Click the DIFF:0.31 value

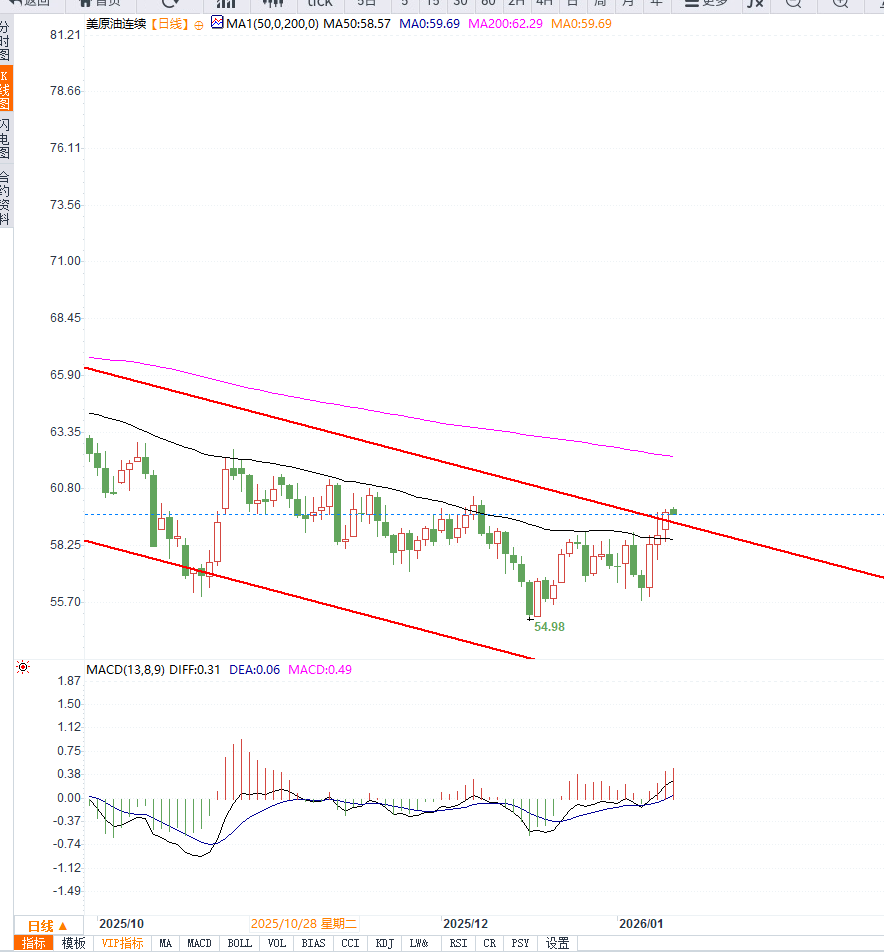coord(194,670)
